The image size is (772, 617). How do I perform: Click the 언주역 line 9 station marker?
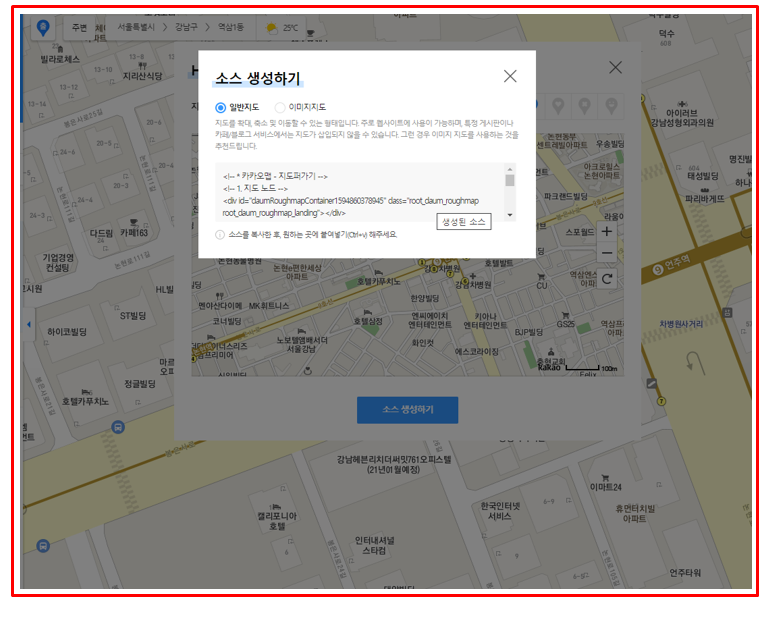point(658,269)
